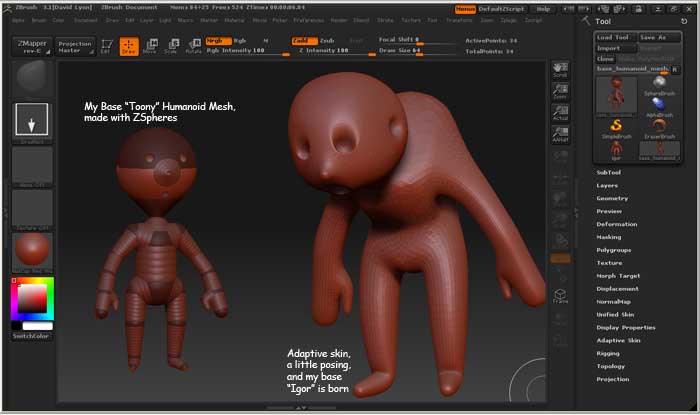Open the Brush menu
The image size is (700, 415).
[x=39, y=21]
